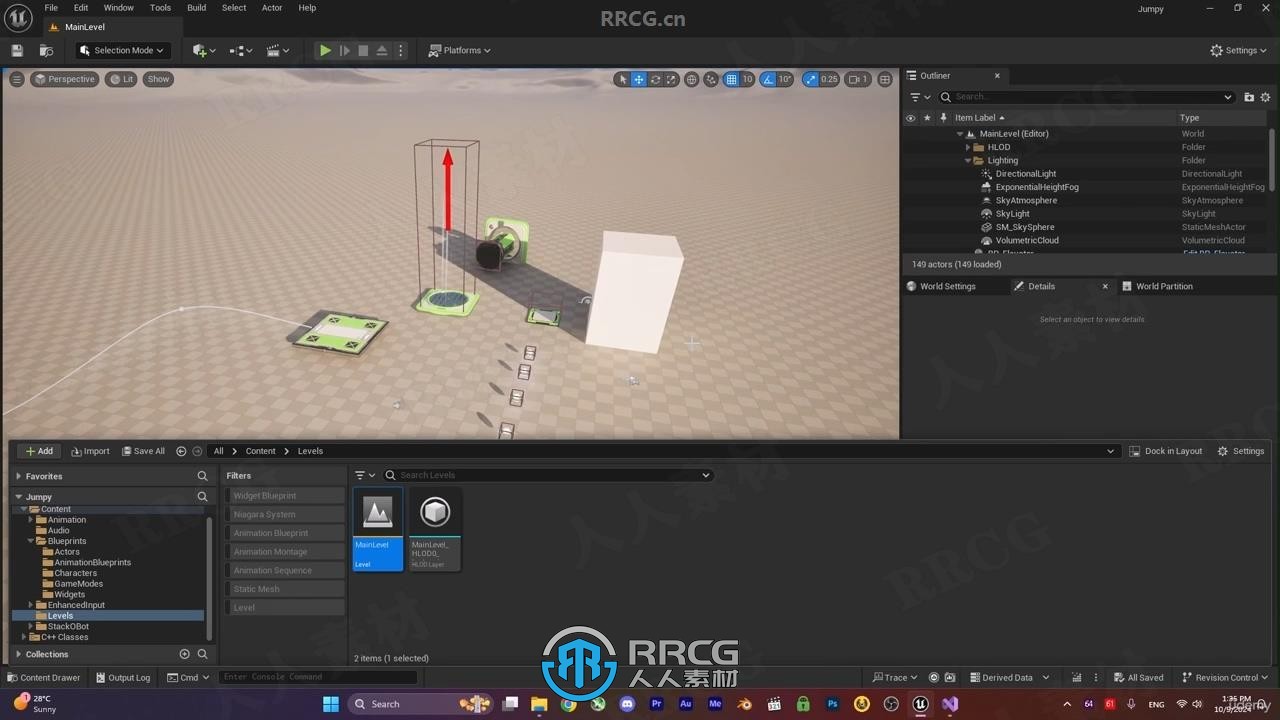The image size is (1280, 720).
Task: Open the Actor menu
Action: tap(272, 7)
